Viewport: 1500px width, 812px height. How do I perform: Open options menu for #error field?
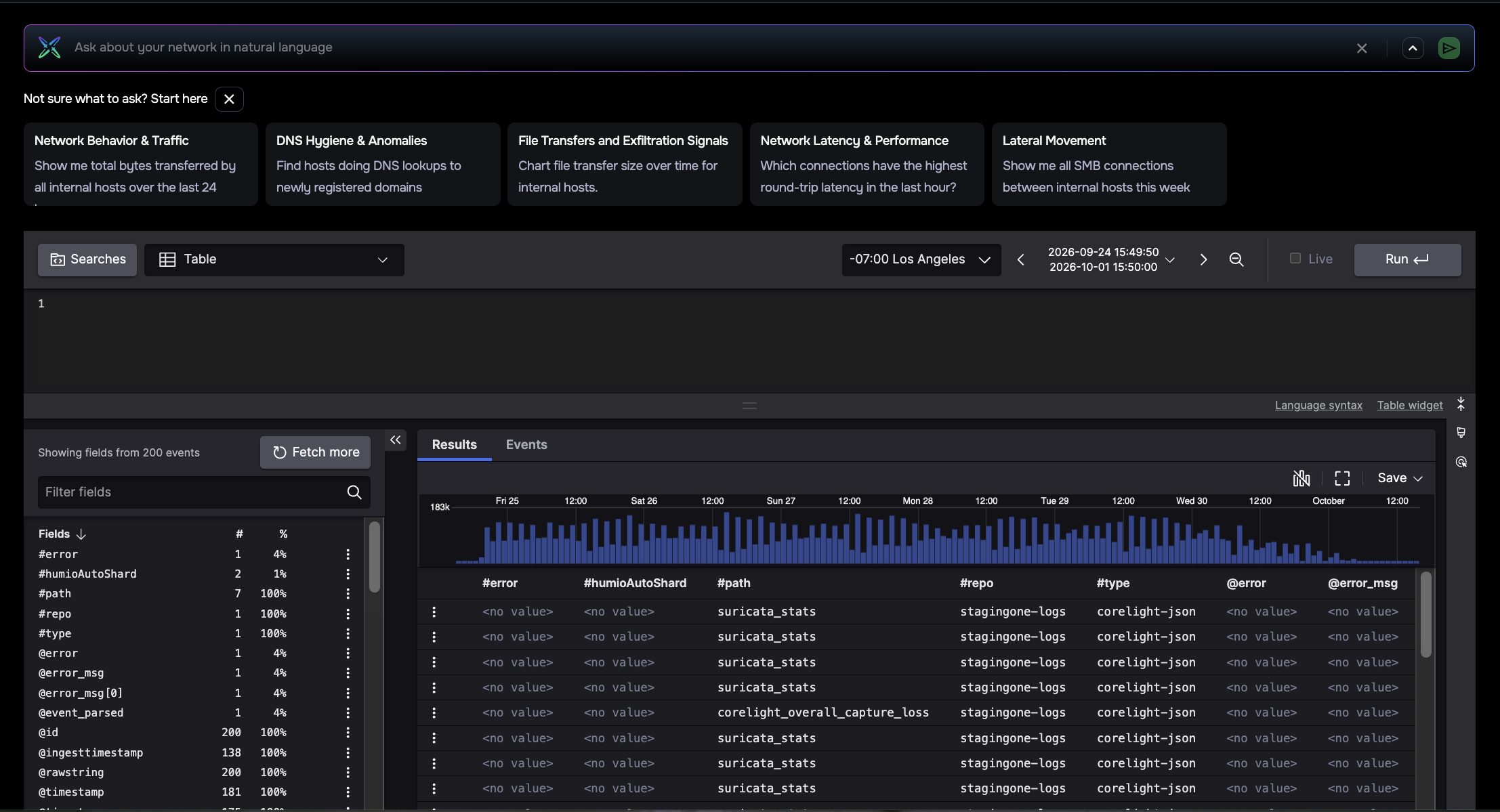(348, 555)
